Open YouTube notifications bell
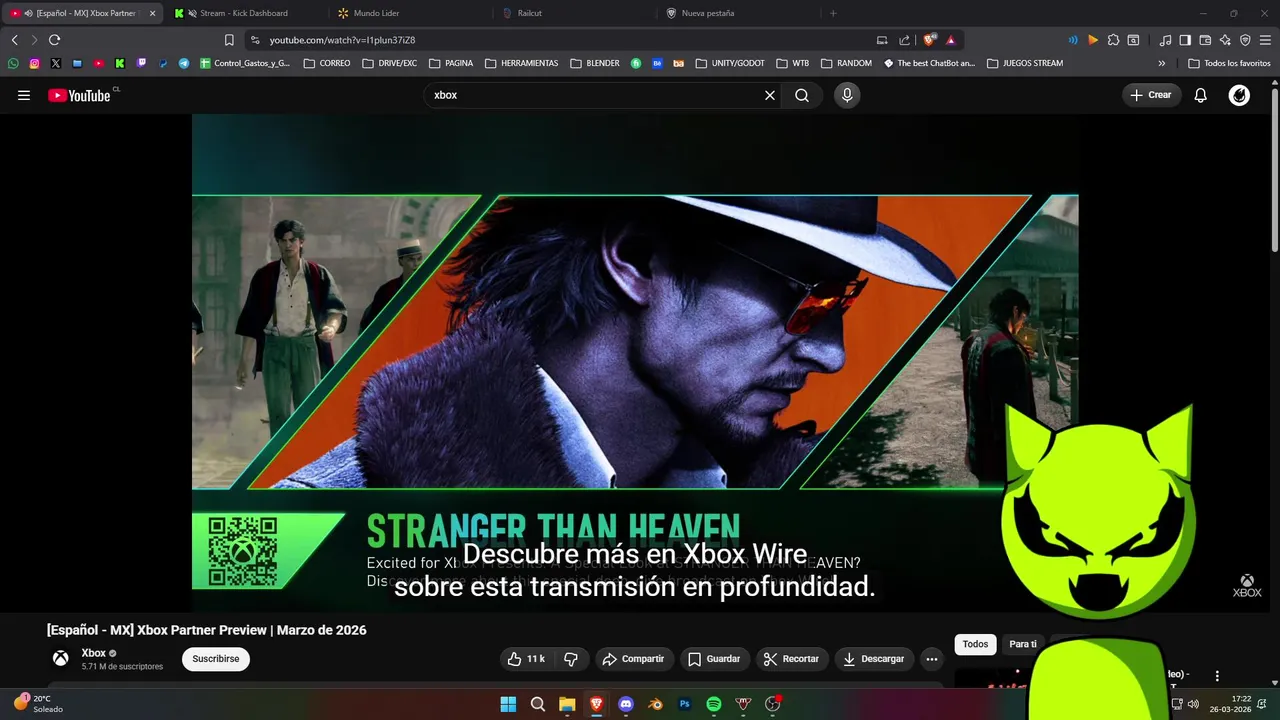The width and height of the screenshot is (1280, 720). (1201, 95)
